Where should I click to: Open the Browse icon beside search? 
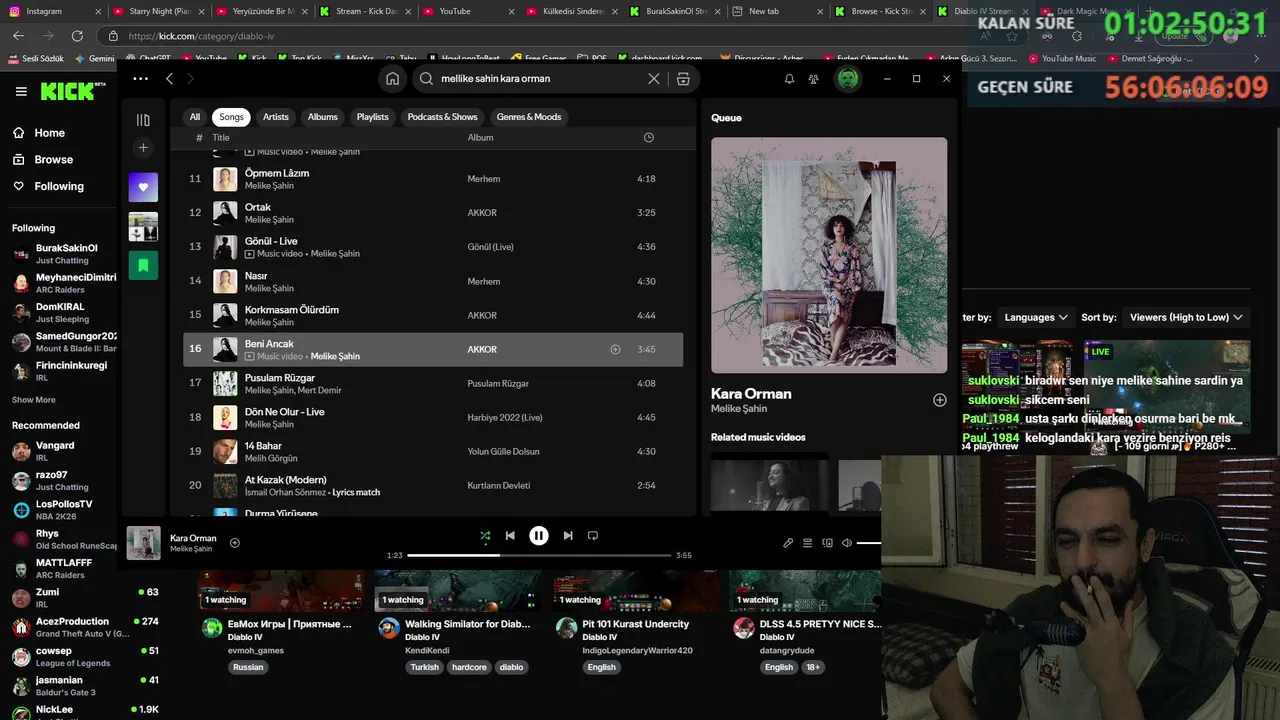click(x=683, y=78)
